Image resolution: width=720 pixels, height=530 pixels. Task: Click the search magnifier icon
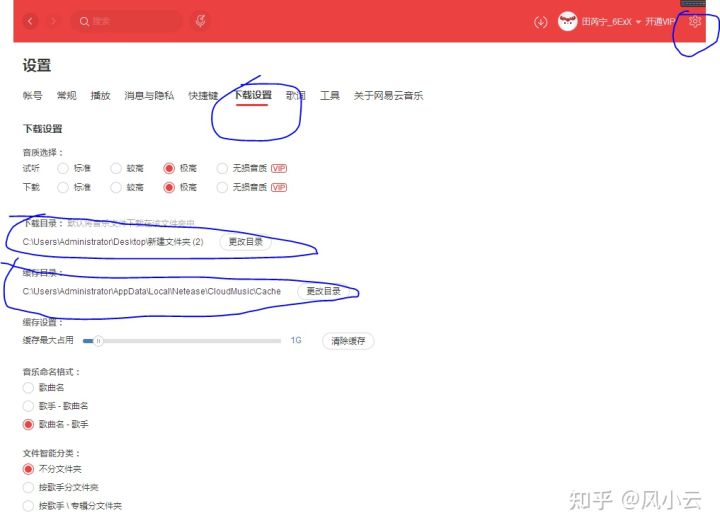coord(84,21)
